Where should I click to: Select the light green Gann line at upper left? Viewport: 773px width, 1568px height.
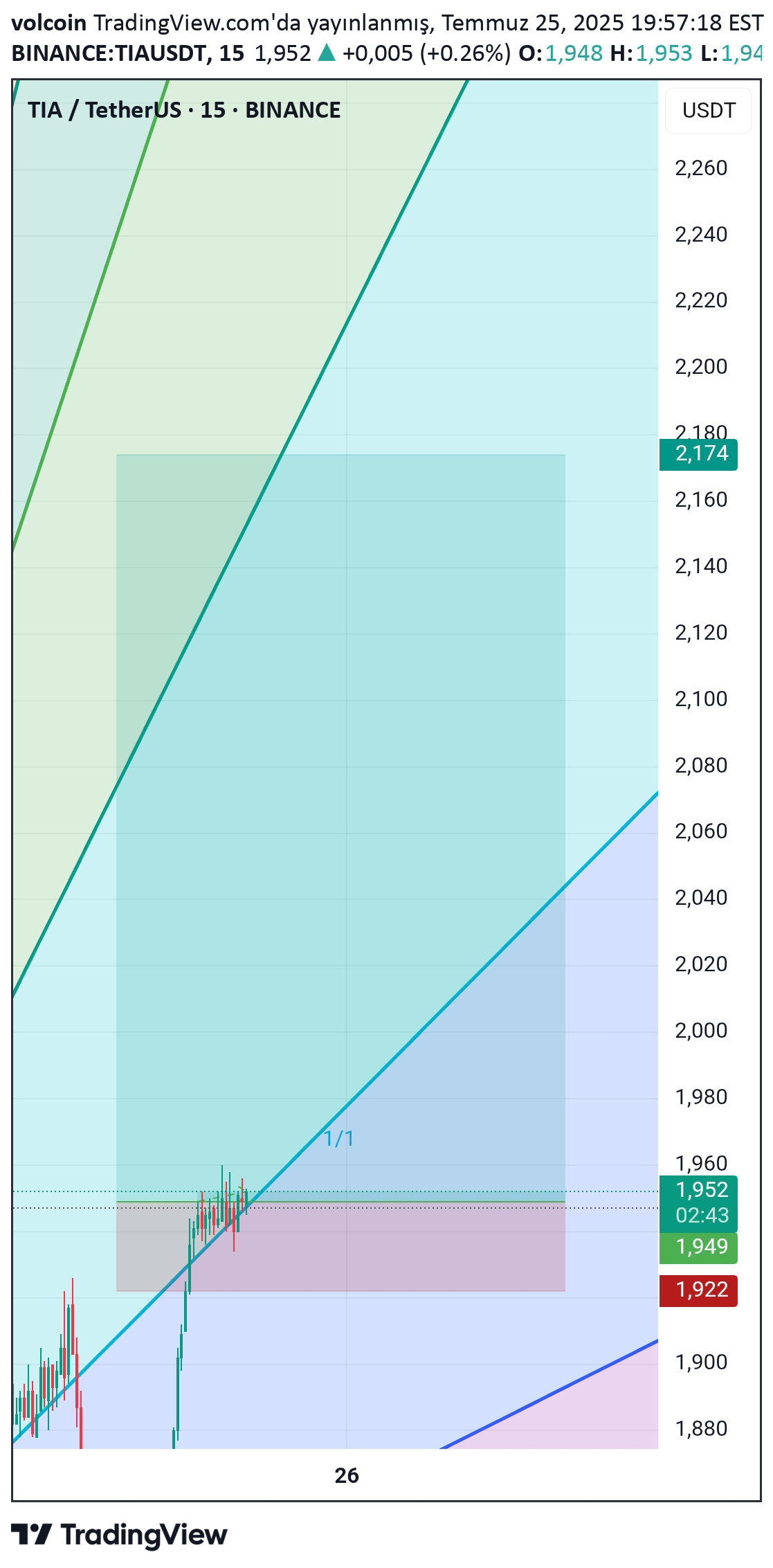(x=90, y=315)
